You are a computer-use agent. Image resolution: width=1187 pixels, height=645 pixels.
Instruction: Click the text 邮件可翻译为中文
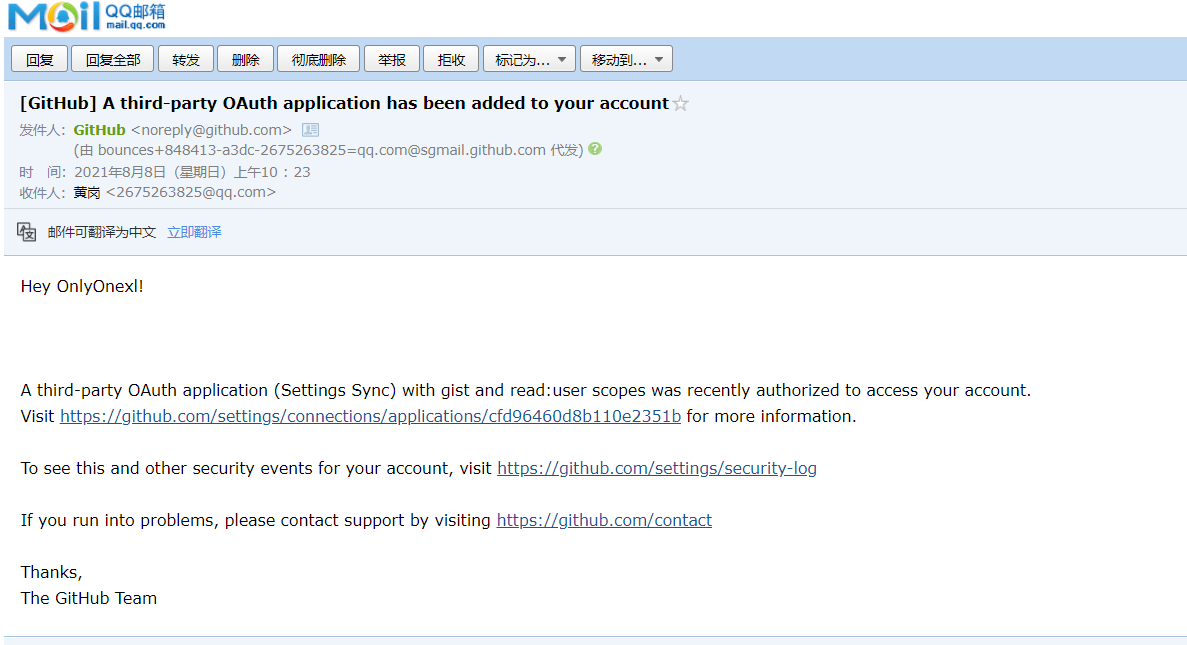pyautogui.click(x=101, y=232)
